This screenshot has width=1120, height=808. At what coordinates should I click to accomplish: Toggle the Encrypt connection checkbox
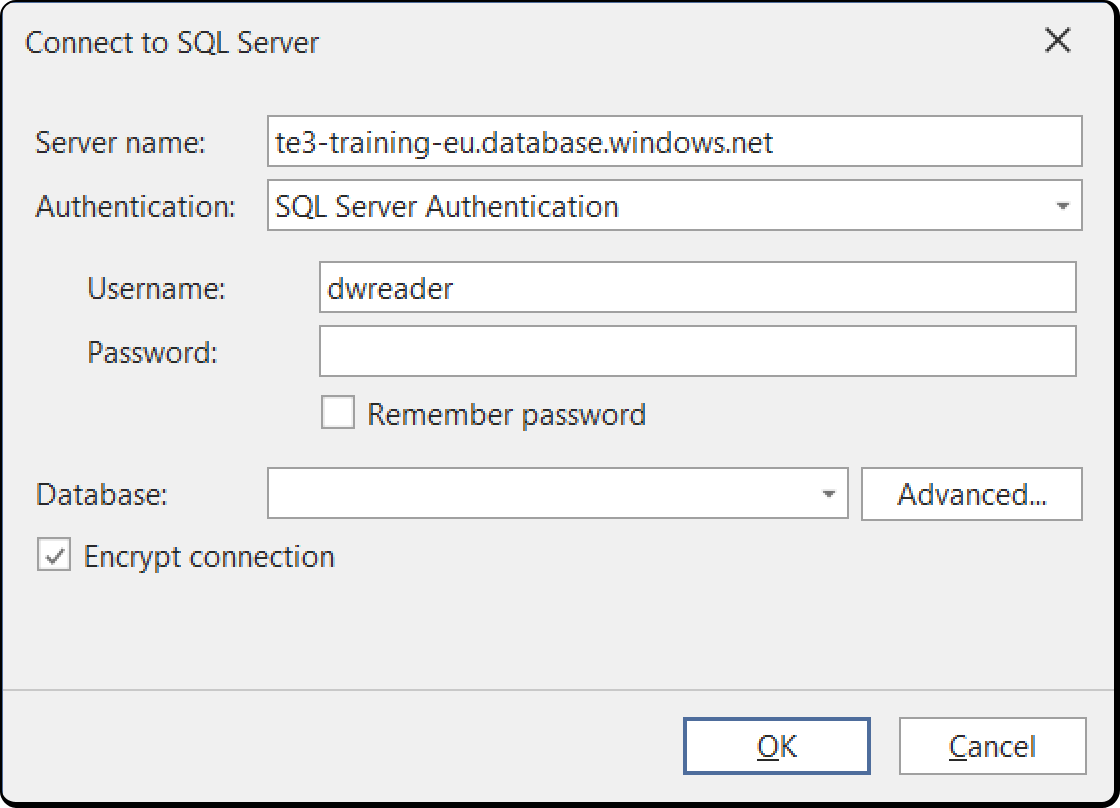pyautogui.click(x=54, y=554)
